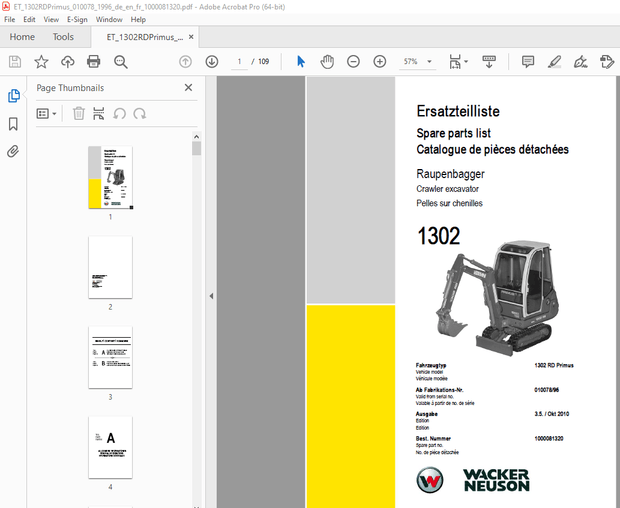Select page 4 thumbnail
Viewport: 620px width, 508px height.
pyautogui.click(x=110, y=448)
